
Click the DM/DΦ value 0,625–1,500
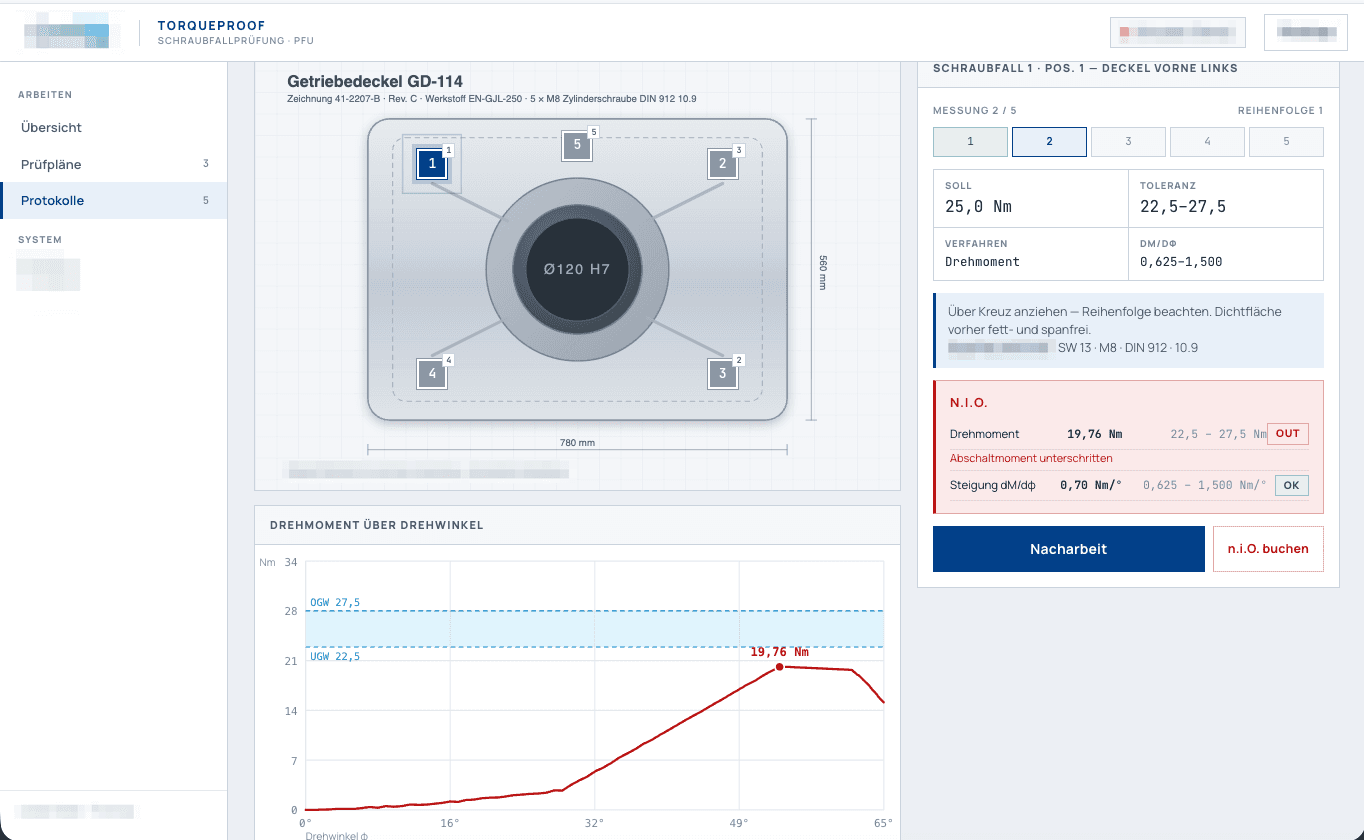1181,262
